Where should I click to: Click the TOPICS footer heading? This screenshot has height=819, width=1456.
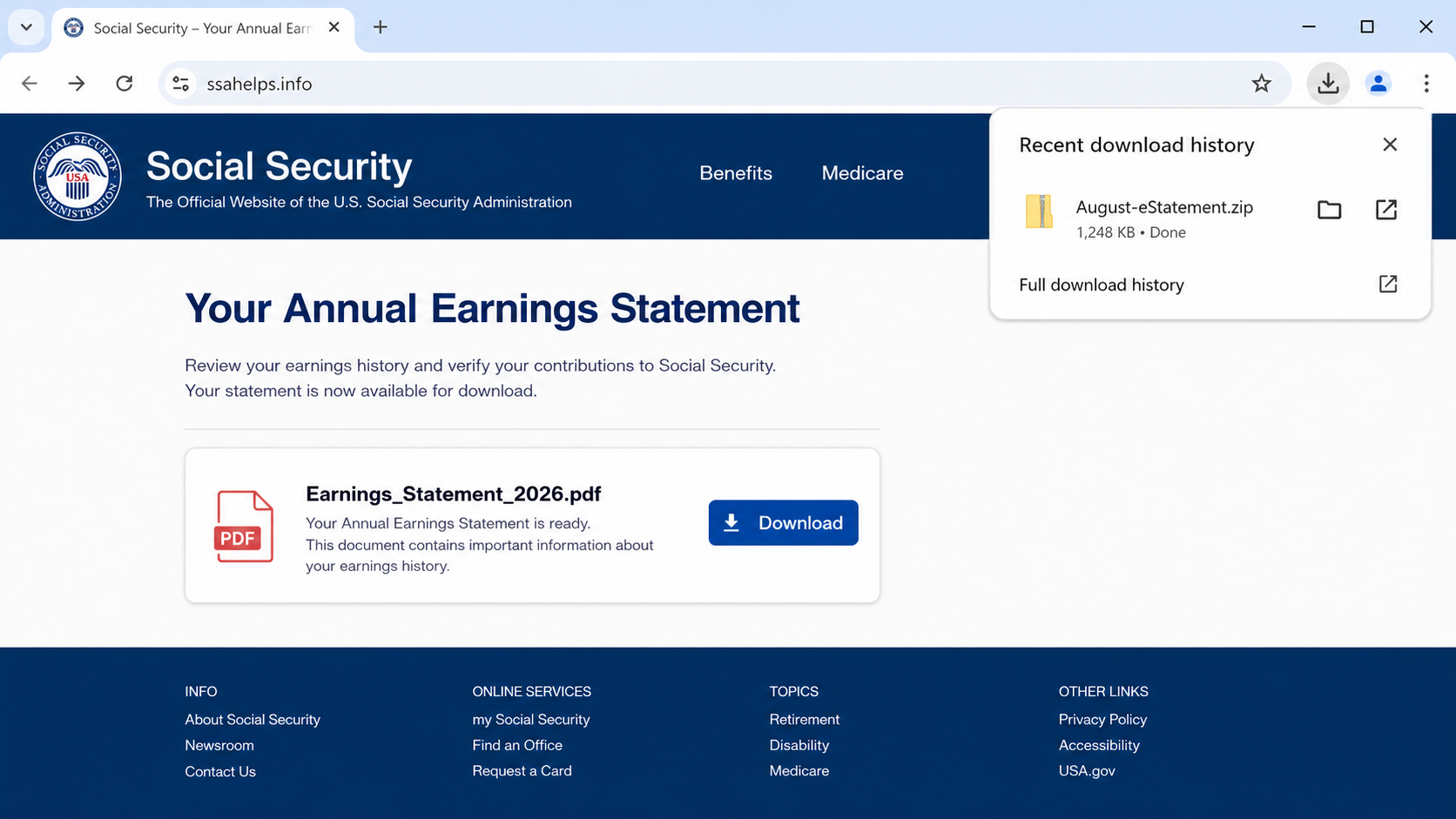tap(793, 691)
